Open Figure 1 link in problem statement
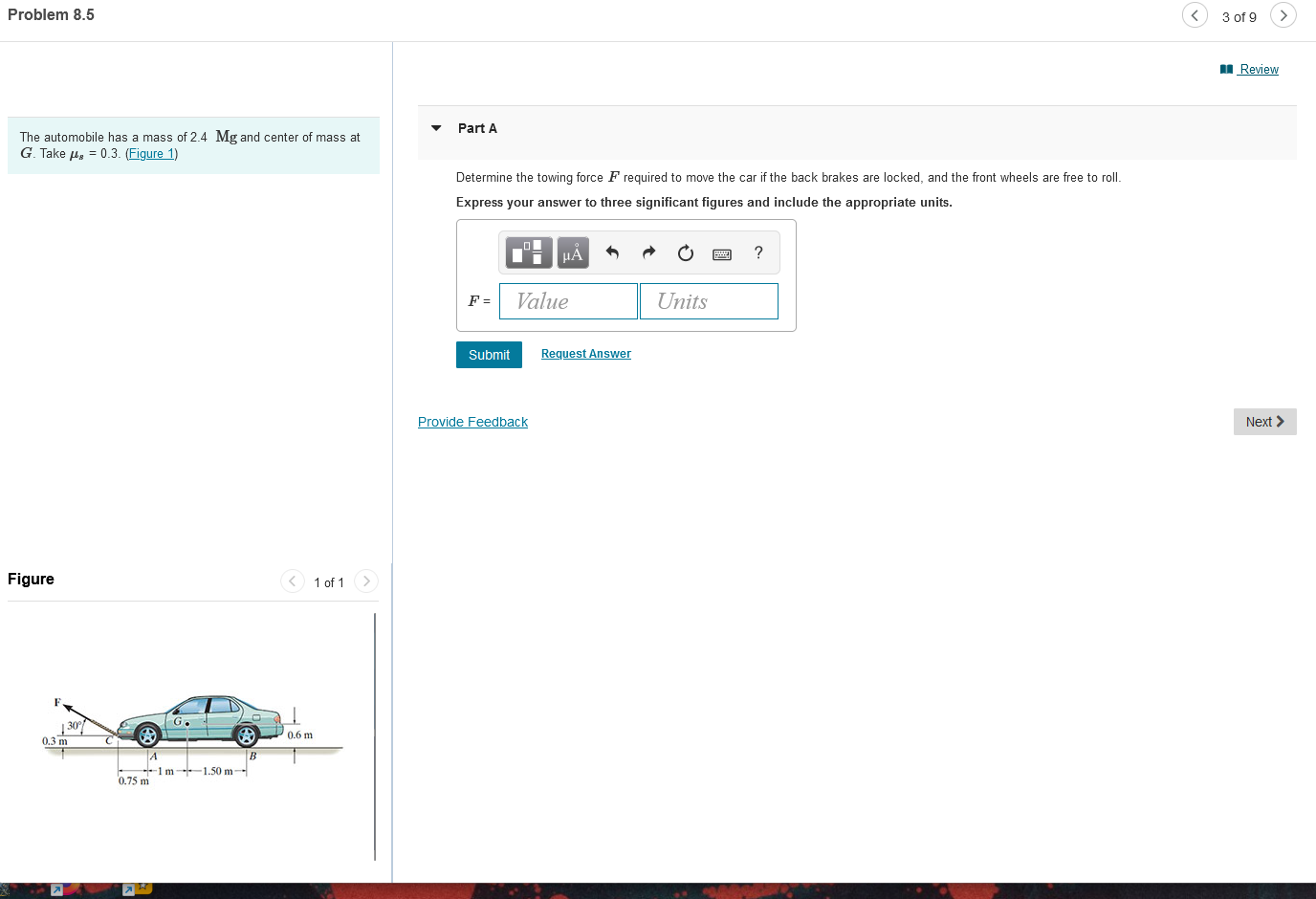This screenshot has height=899, width=1316. coord(150,153)
